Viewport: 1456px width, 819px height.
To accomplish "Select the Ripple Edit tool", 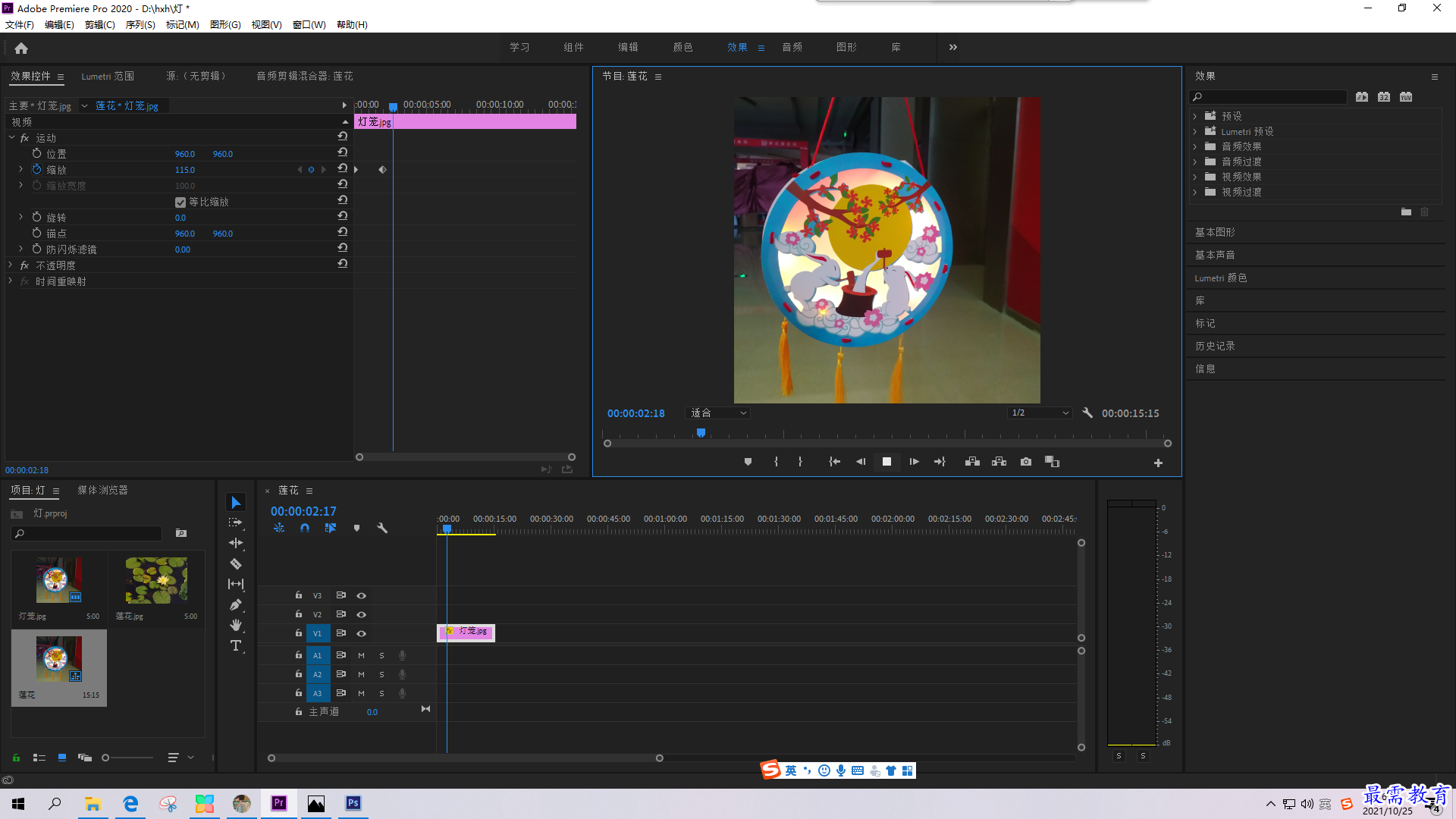I will pyautogui.click(x=236, y=543).
